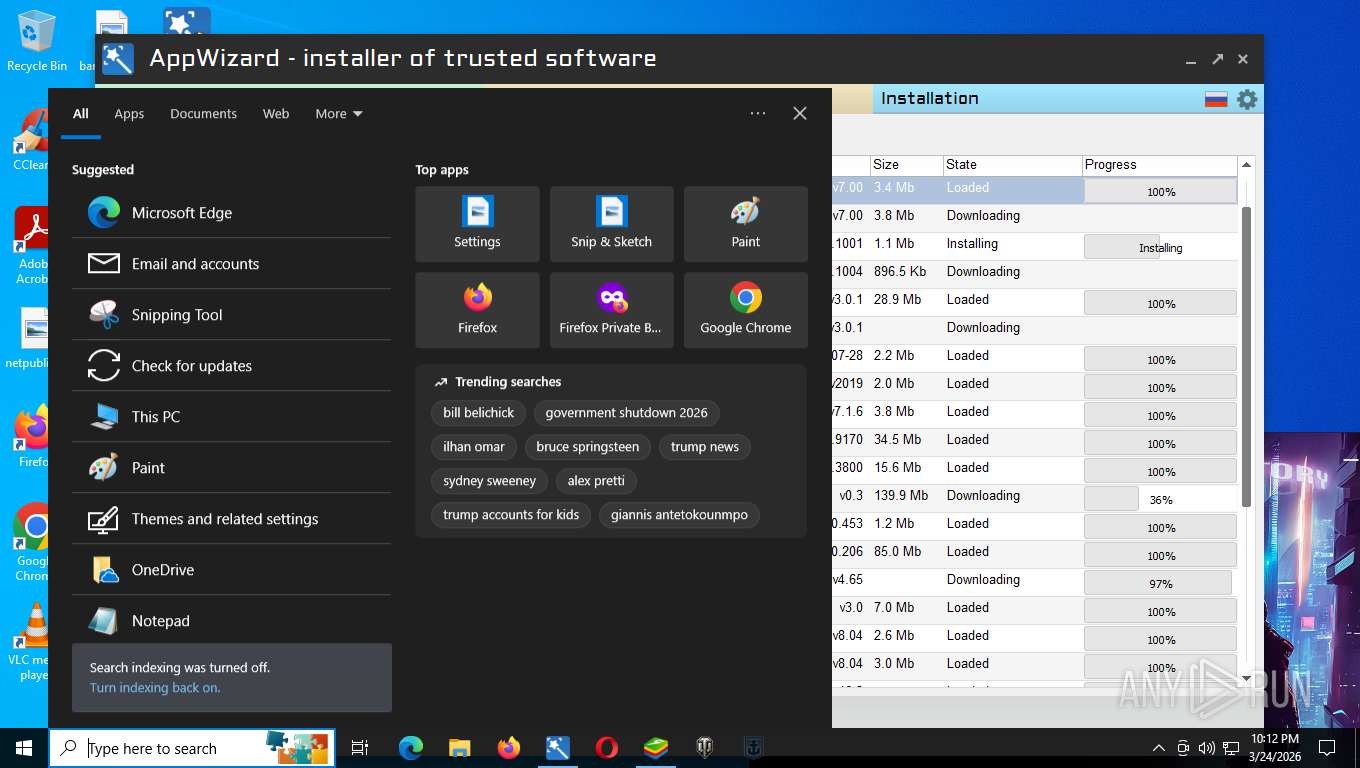Open Opera from the taskbar
Screen dimensions: 1360x768
(x=606, y=747)
